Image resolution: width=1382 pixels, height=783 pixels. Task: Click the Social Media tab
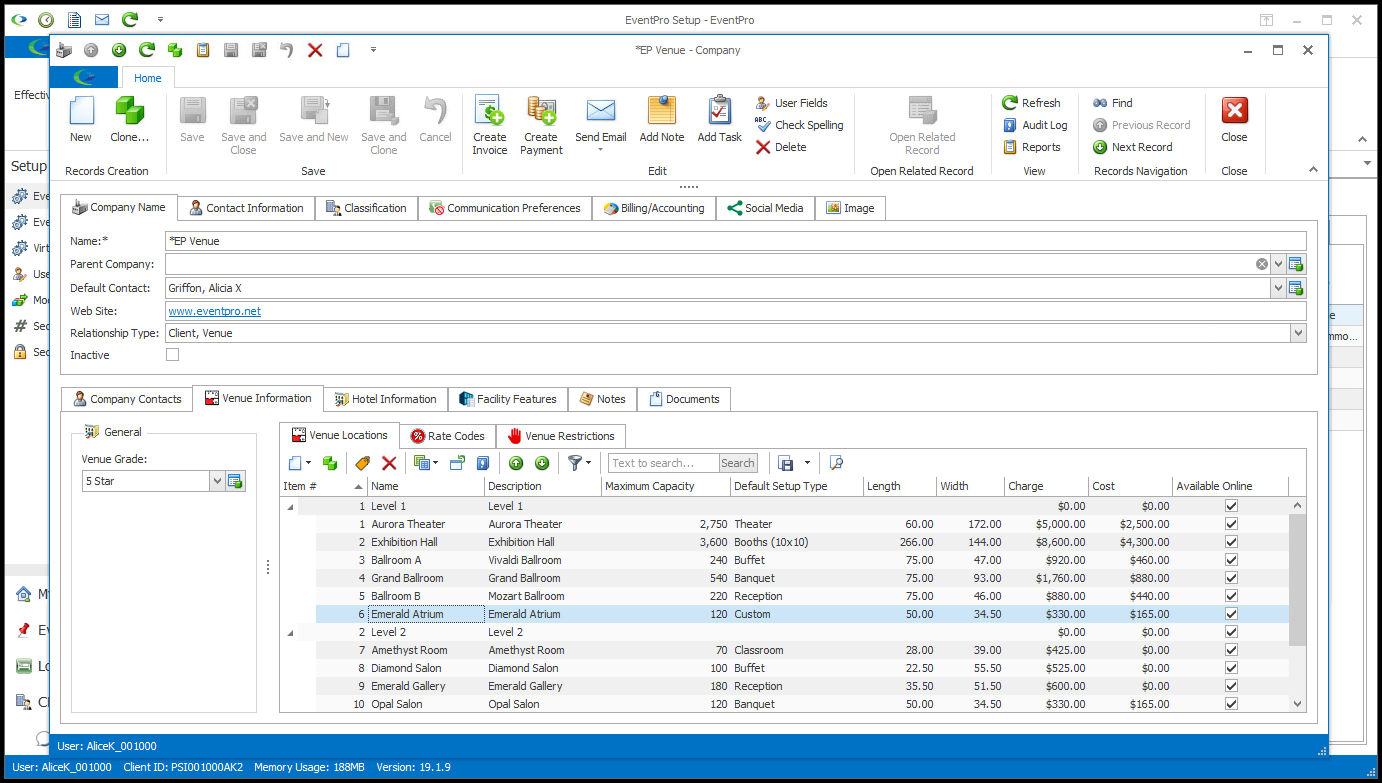(765, 208)
